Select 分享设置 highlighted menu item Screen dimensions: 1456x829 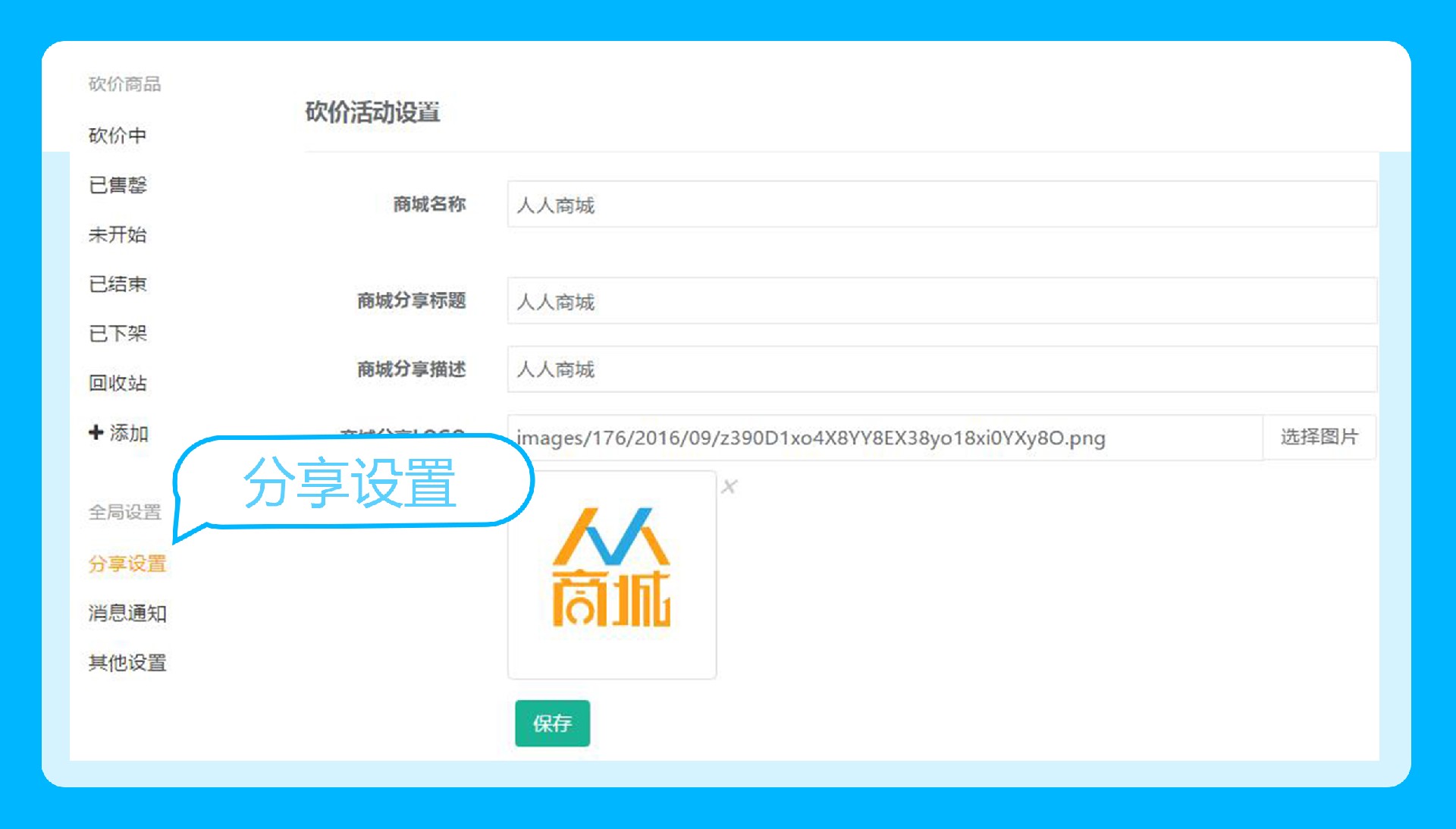[x=127, y=564]
